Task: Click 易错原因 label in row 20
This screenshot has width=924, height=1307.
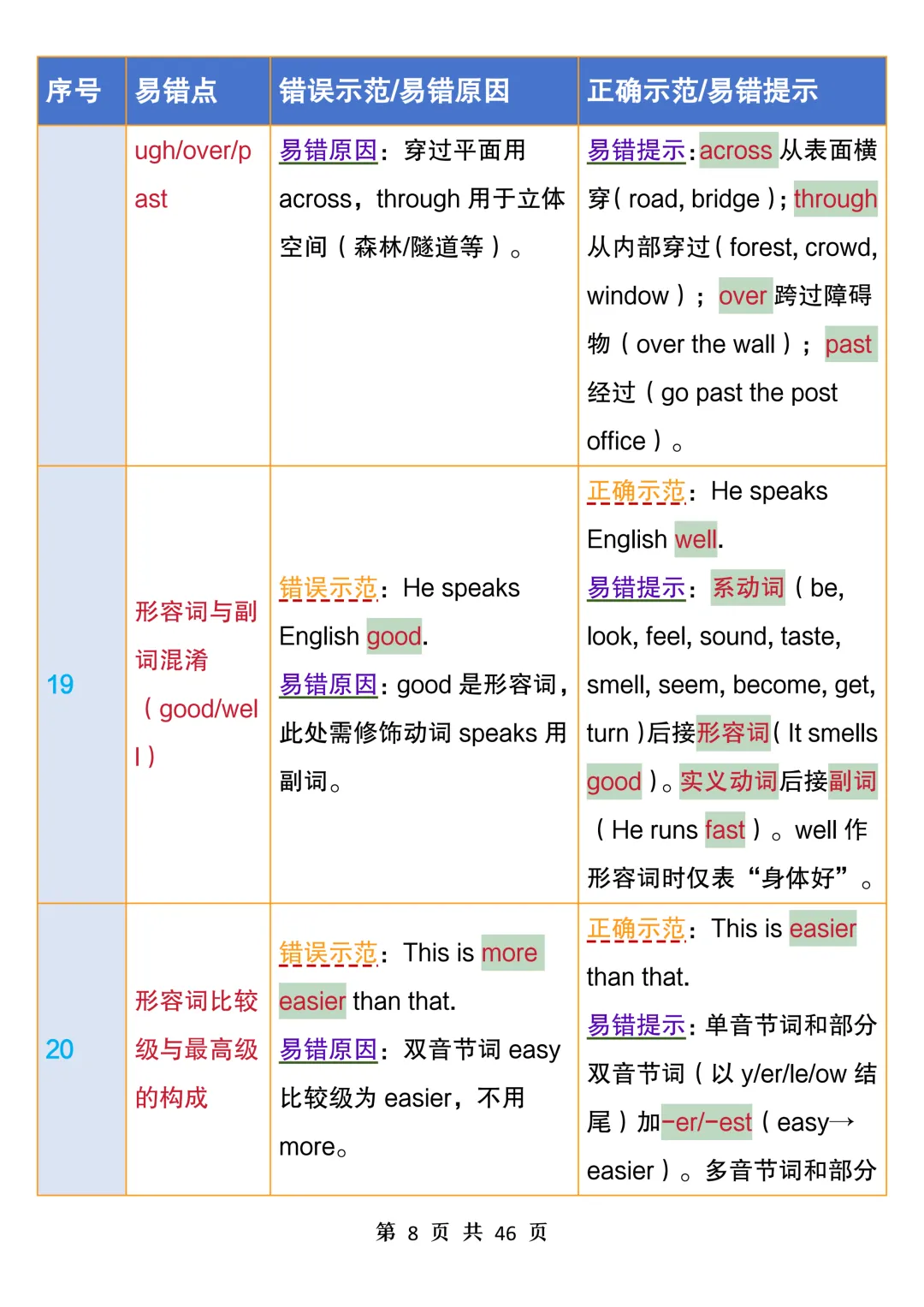Action: point(329,1049)
